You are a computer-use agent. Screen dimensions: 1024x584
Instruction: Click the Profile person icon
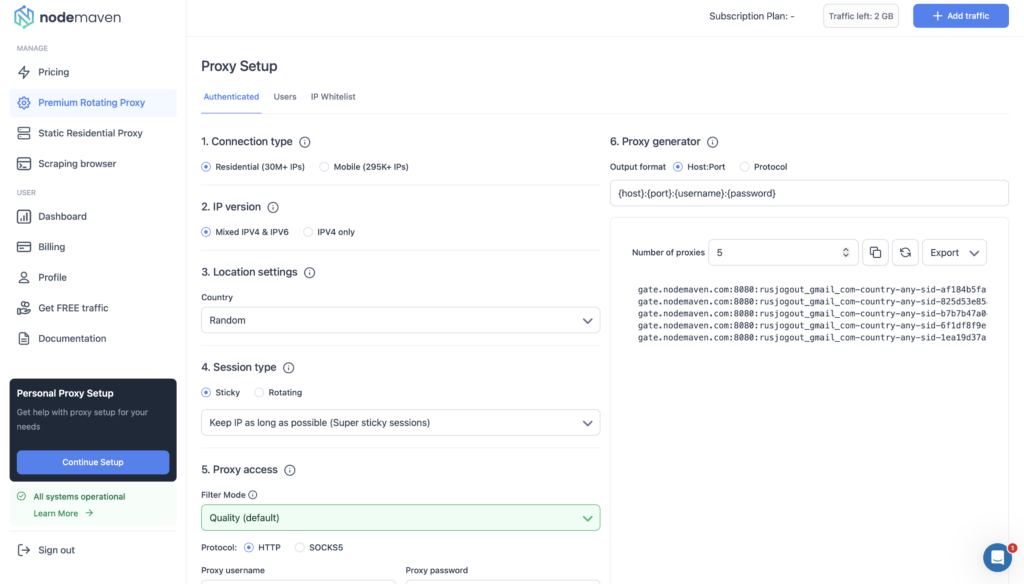pyautogui.click(x=24, y=278)
